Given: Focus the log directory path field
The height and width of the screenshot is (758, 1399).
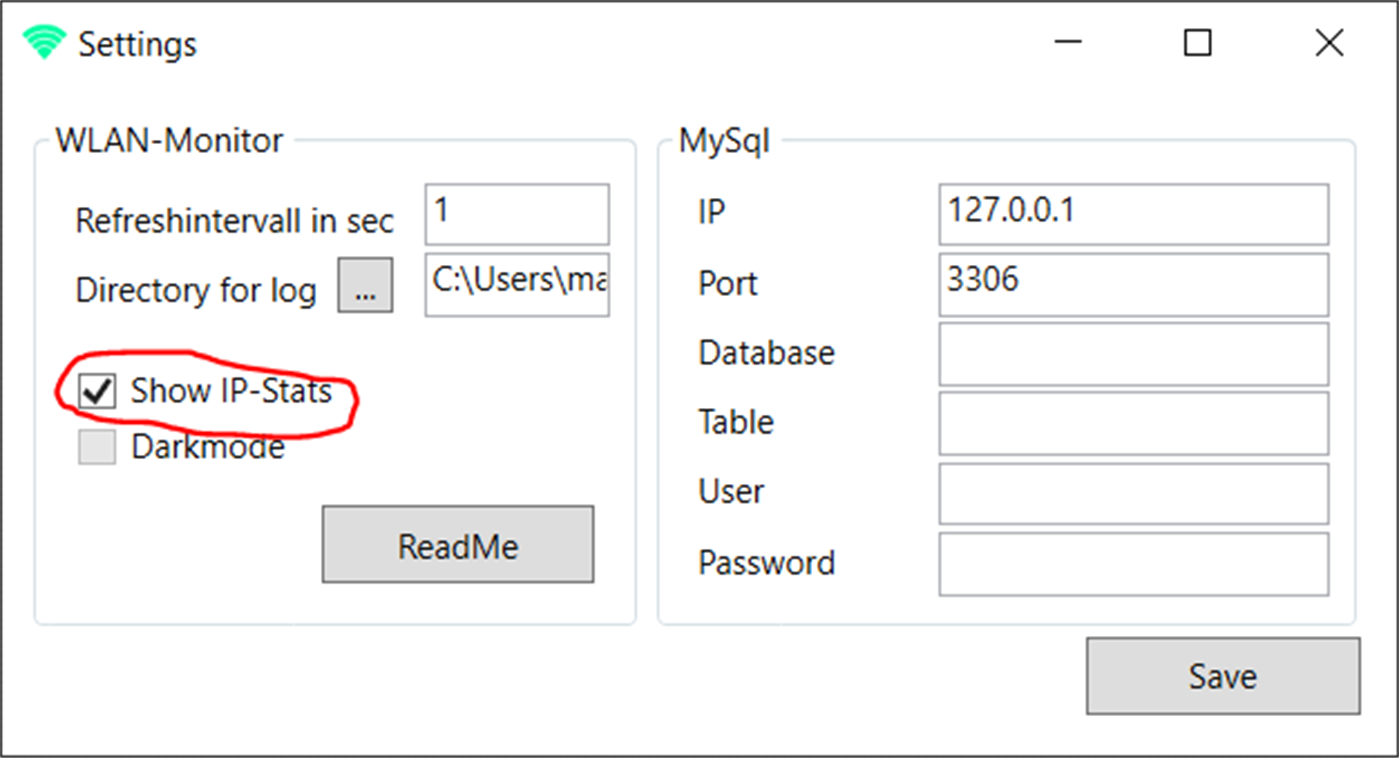Looking at the screenshot, I should click(x=516, y=284).
